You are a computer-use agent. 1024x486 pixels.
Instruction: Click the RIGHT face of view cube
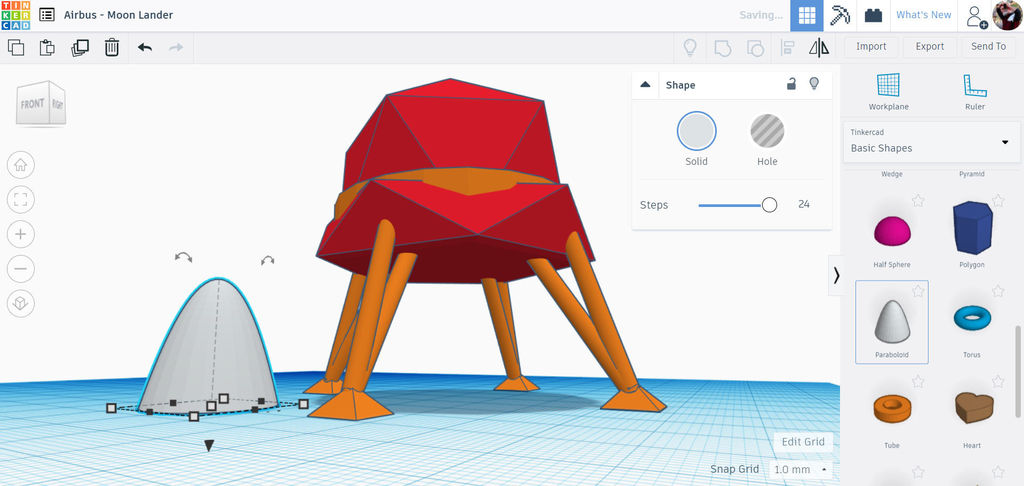pyautogui.click(x=57, y=103)
